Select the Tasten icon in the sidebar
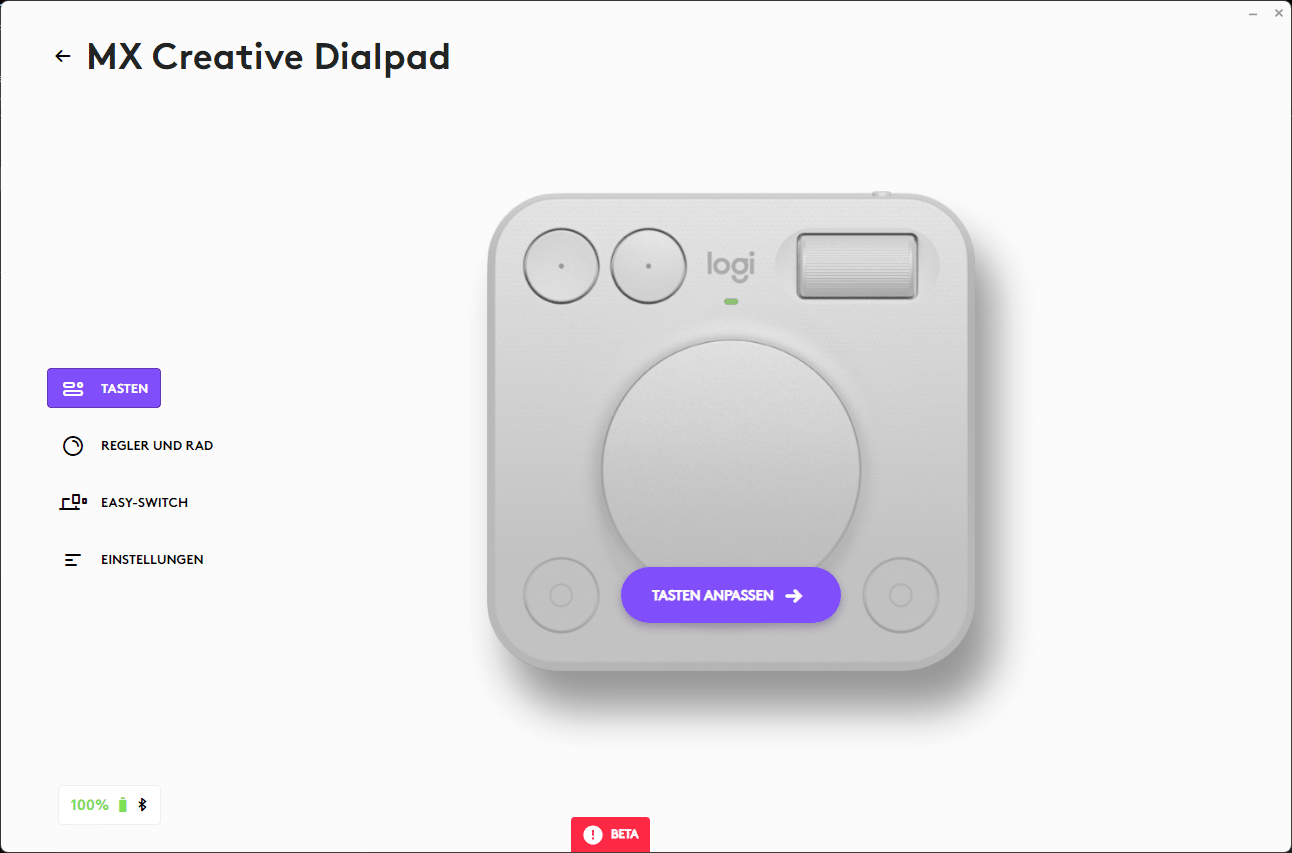The width and height of the screenshot is (1292, 853). click(73, 388)
